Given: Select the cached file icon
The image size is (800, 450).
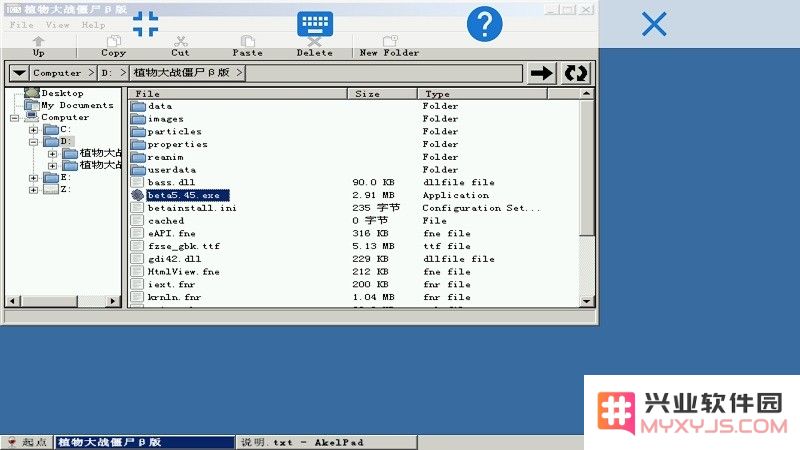Looking at the screenshot, I should tap(137, 220).
